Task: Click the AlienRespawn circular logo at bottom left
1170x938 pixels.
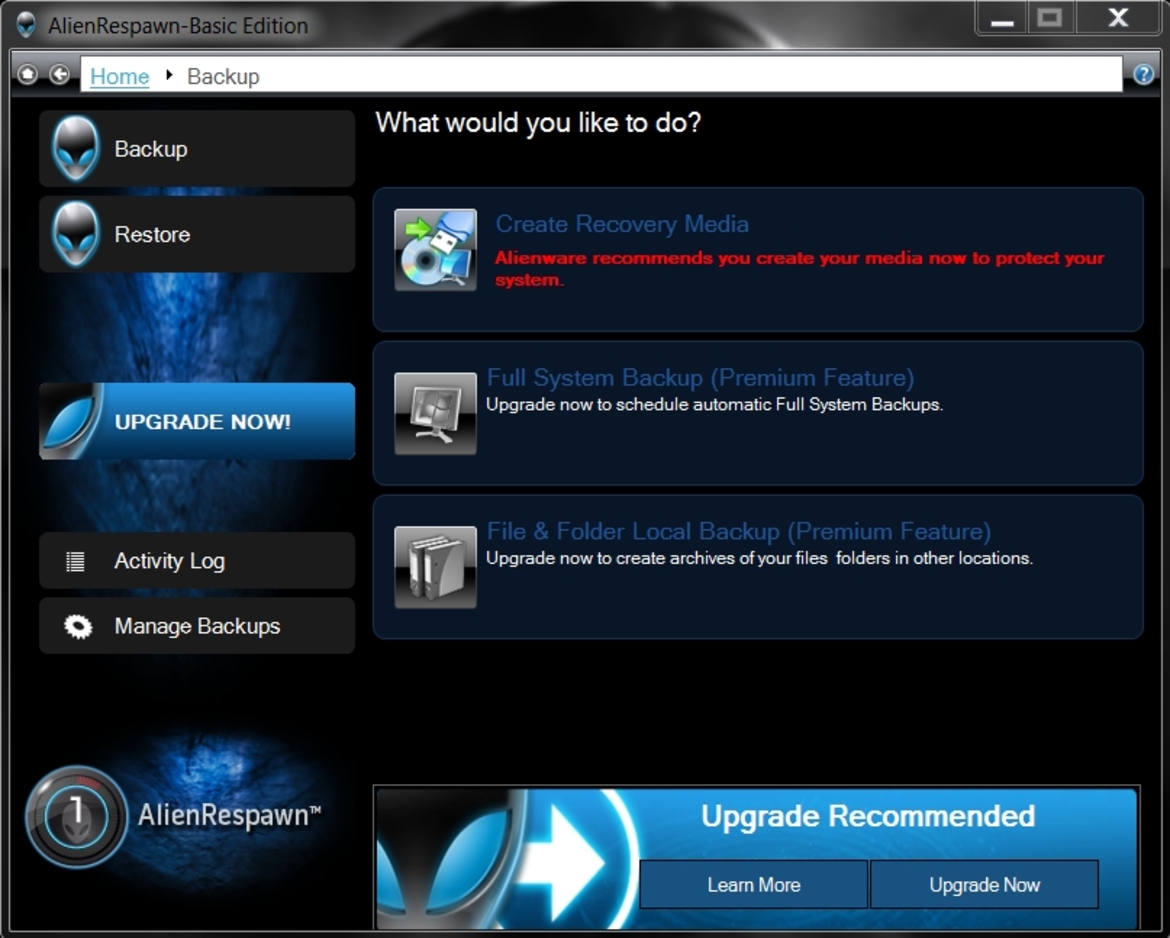Action: 76,816
